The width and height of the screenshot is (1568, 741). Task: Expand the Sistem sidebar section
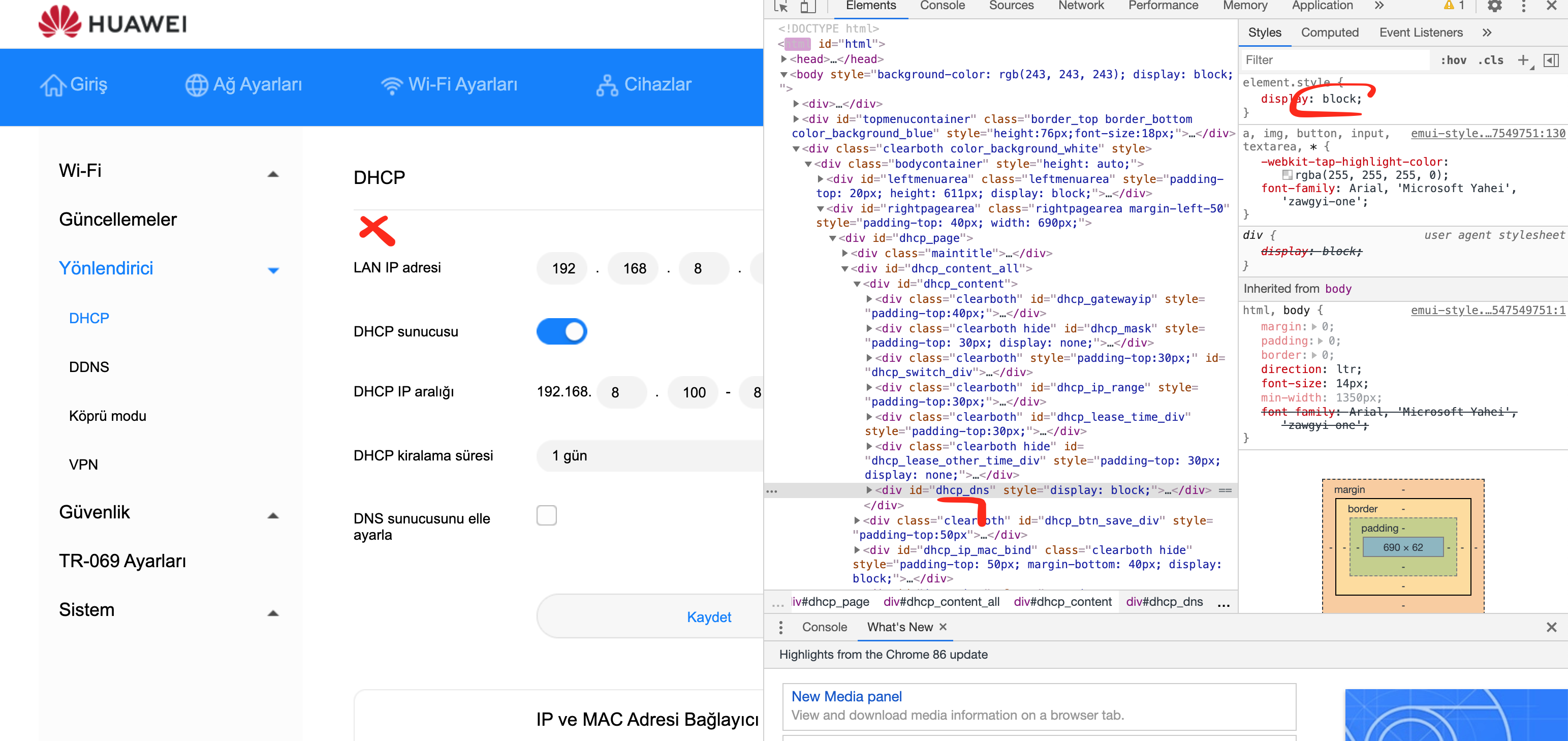coord(273,613)
